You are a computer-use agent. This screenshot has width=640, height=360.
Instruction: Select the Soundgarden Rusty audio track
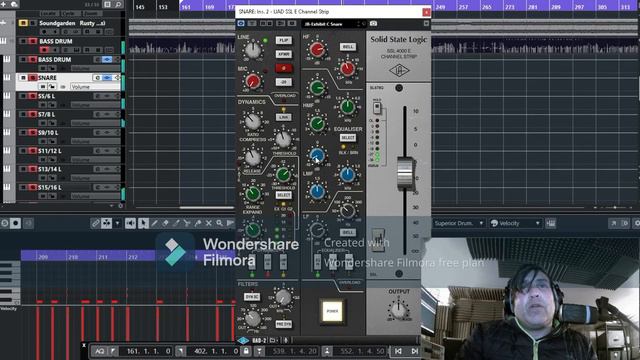69,27
